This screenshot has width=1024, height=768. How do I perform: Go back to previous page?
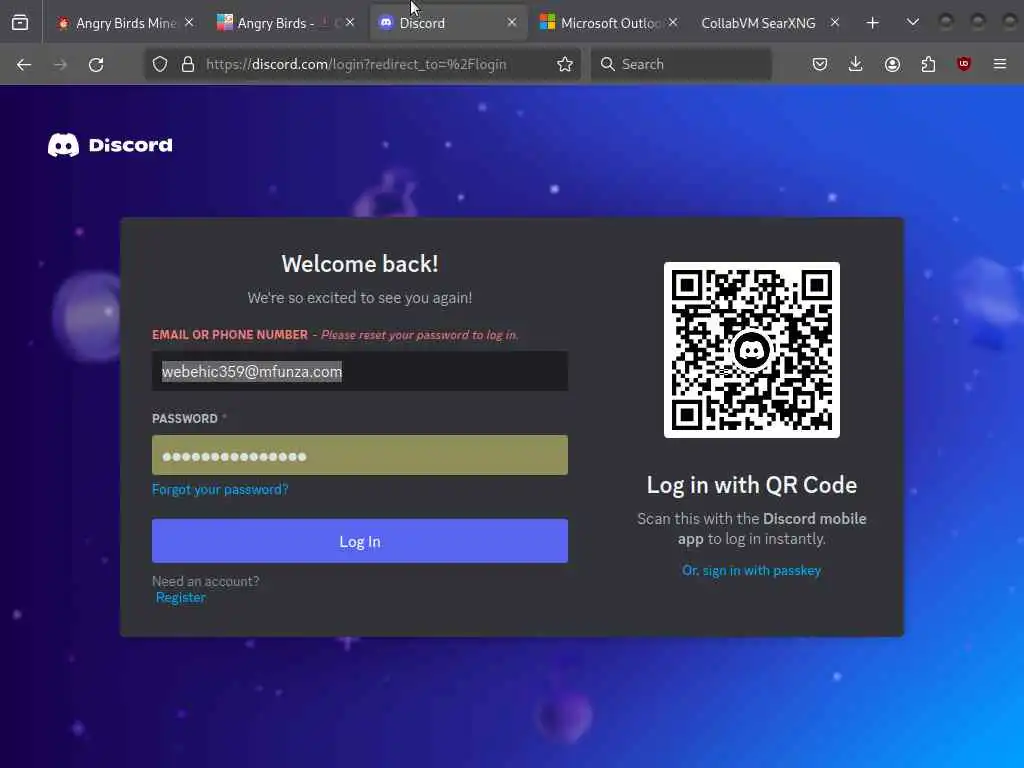click(24, 64)
